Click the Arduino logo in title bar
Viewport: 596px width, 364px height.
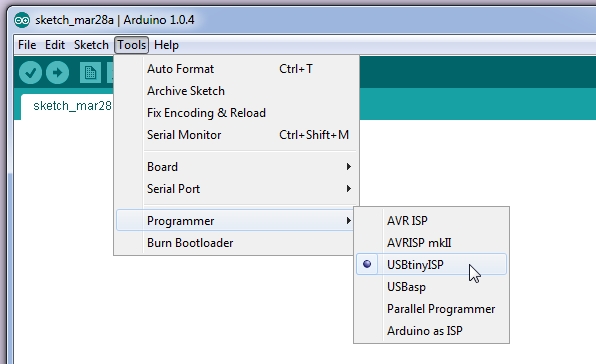[x=22, y=20]
